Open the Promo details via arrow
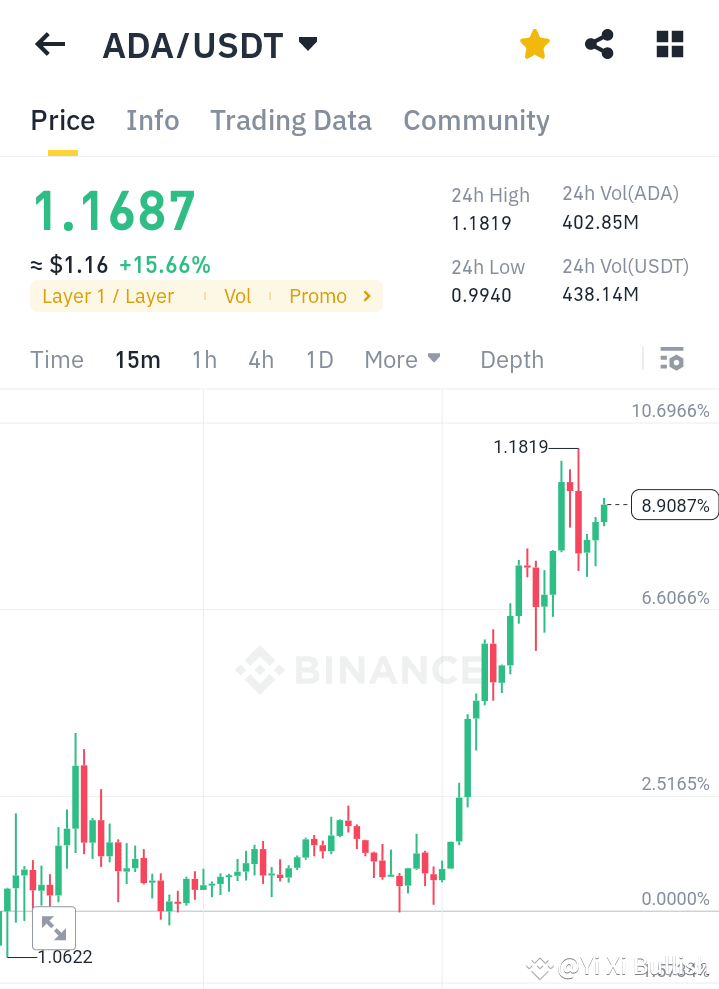This screenshot has width=719, height=989. click(x=367, y=296)
